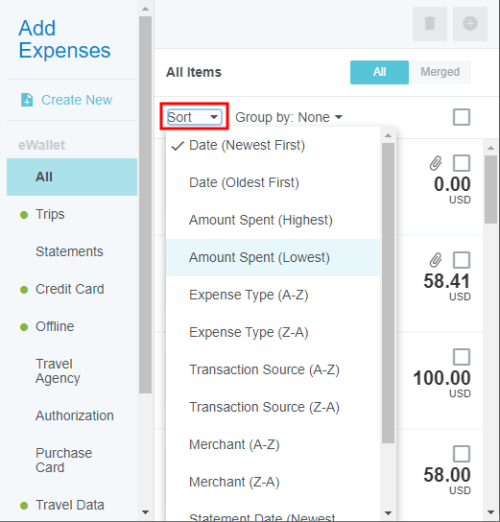Tick the checkbox for the 58.00 USD item
Image resolution: width=500 pixels, height=522 pixels.
tap(461, 454)
